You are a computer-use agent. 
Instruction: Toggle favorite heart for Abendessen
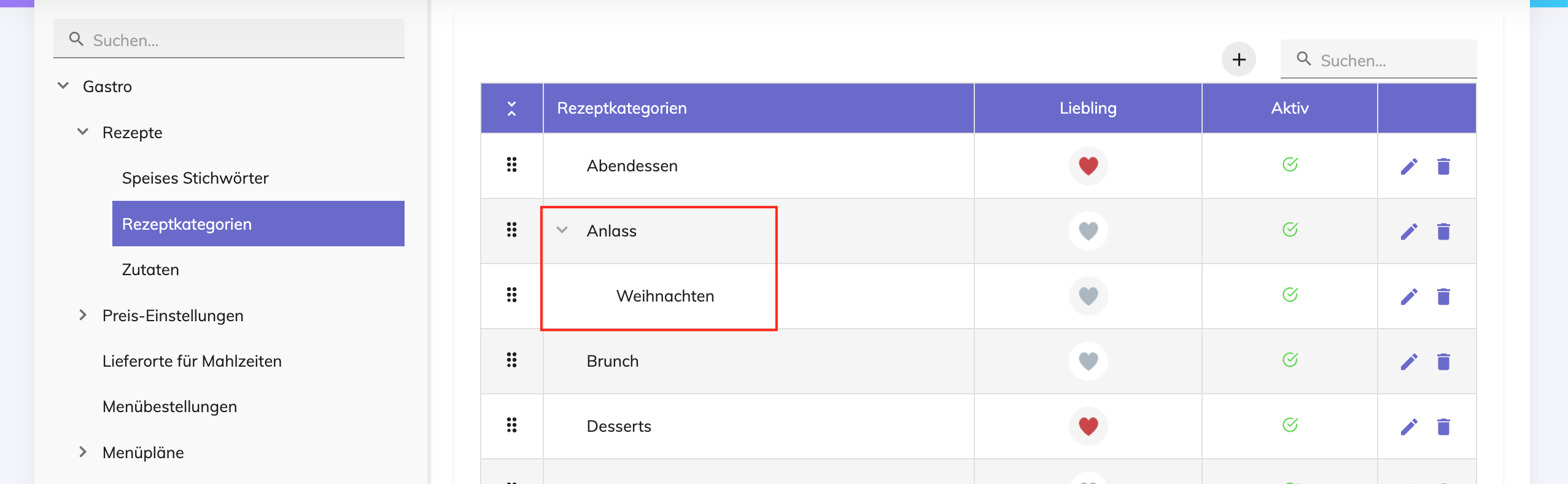click(1088, 166)
